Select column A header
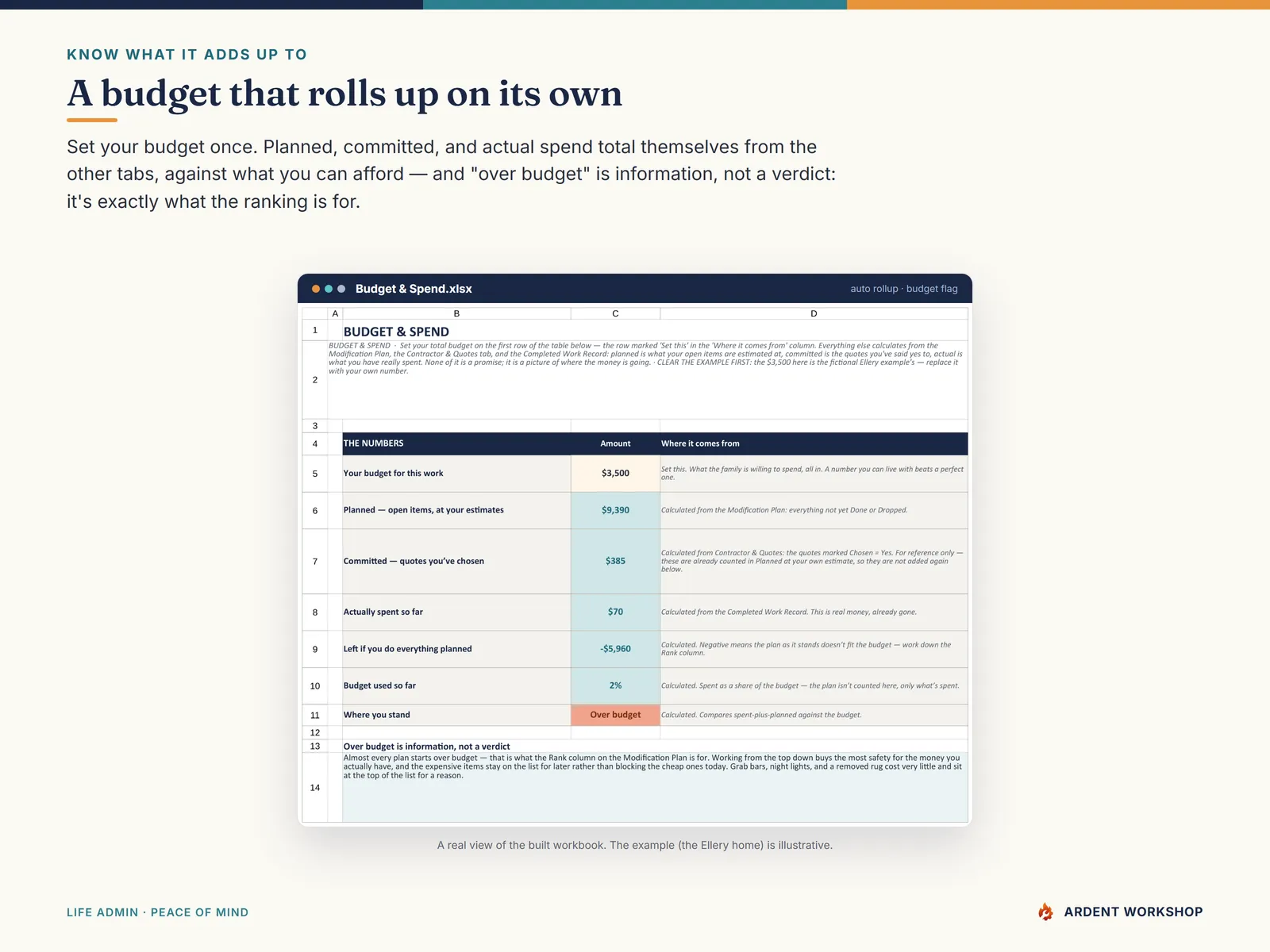The width and height of the screenshot is (1270, 952). (335, 314)
